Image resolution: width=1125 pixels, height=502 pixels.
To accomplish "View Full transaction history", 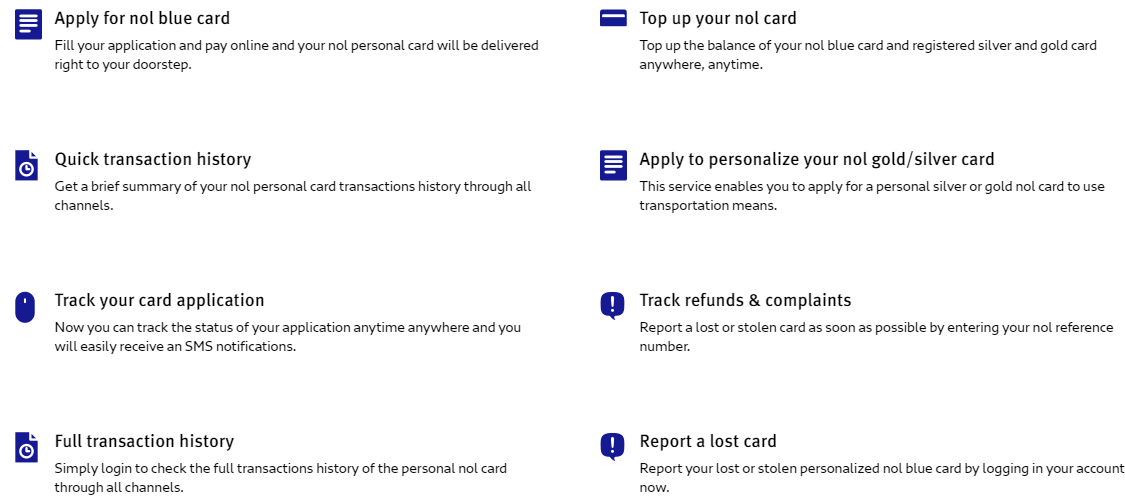I will coord(144,441).
